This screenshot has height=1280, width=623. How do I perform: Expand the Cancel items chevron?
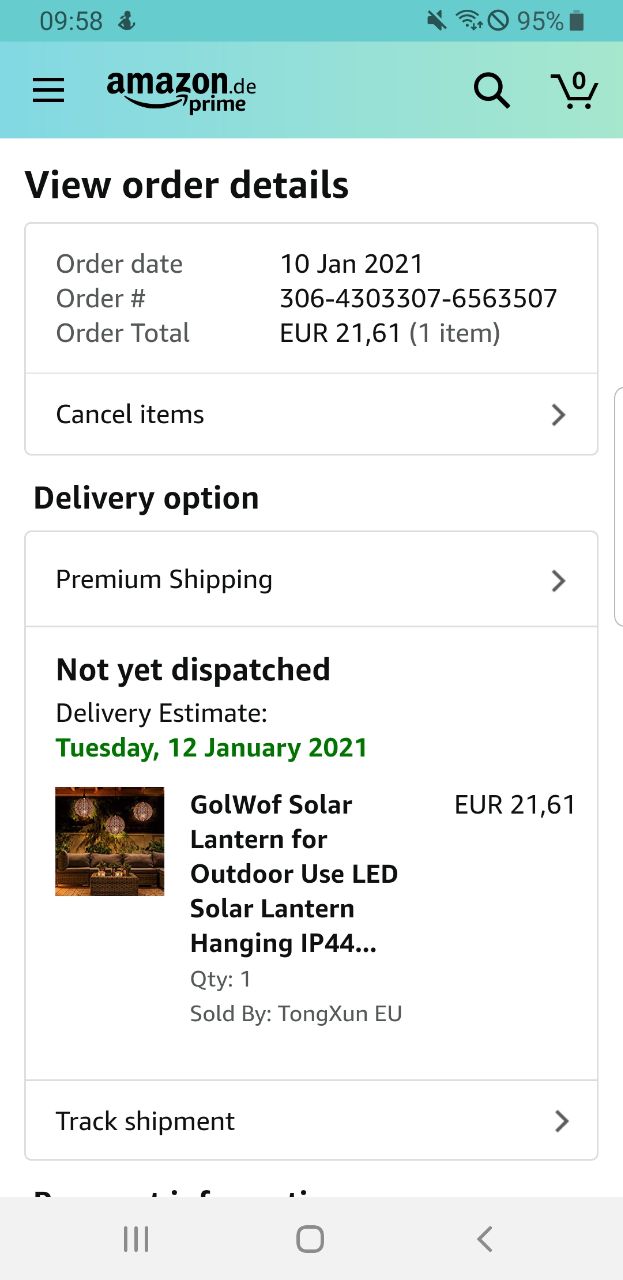point(558,415)
